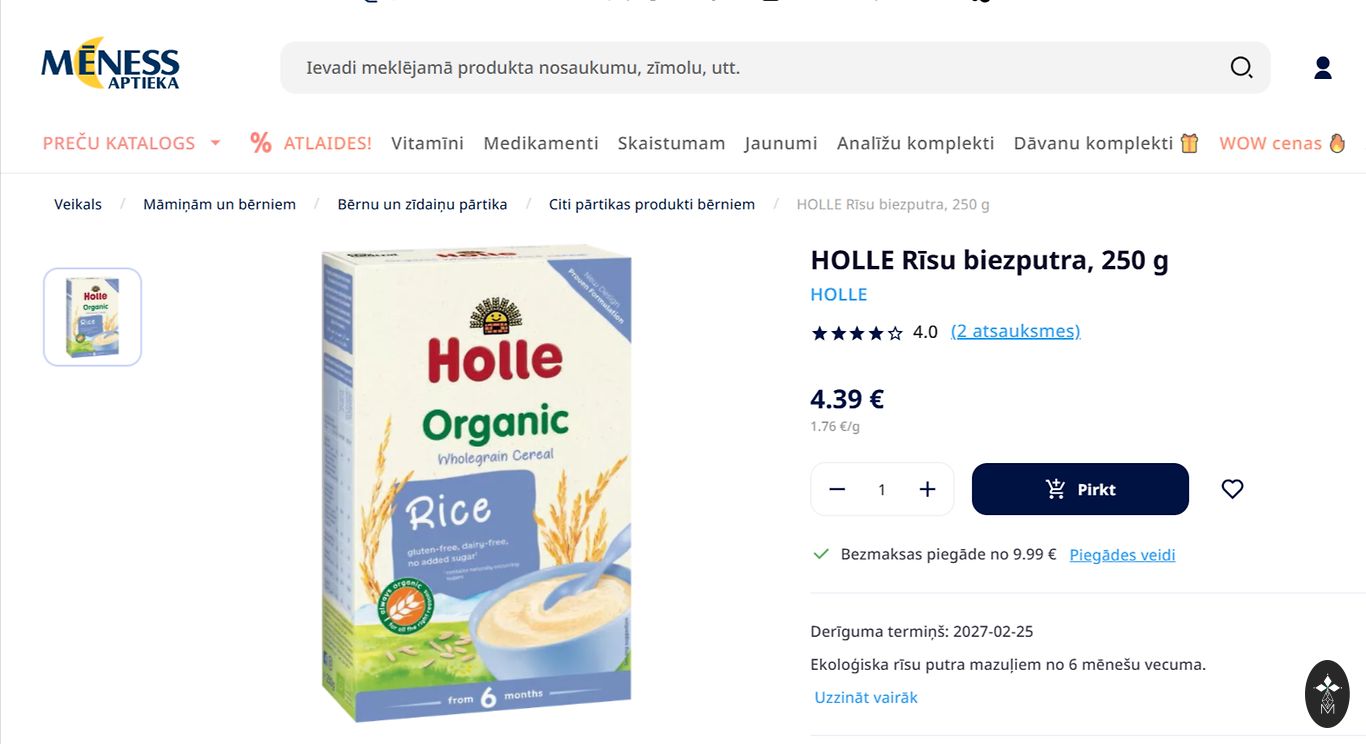Screen dimensions: 1366x744
Task: Click the percent discount icon
Action: (x=261, y=143)
